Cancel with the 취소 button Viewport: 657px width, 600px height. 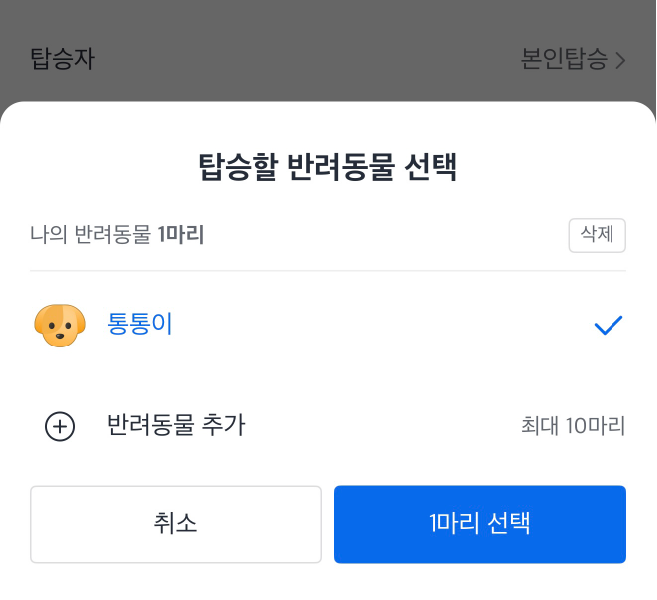(x=176, y=524)
